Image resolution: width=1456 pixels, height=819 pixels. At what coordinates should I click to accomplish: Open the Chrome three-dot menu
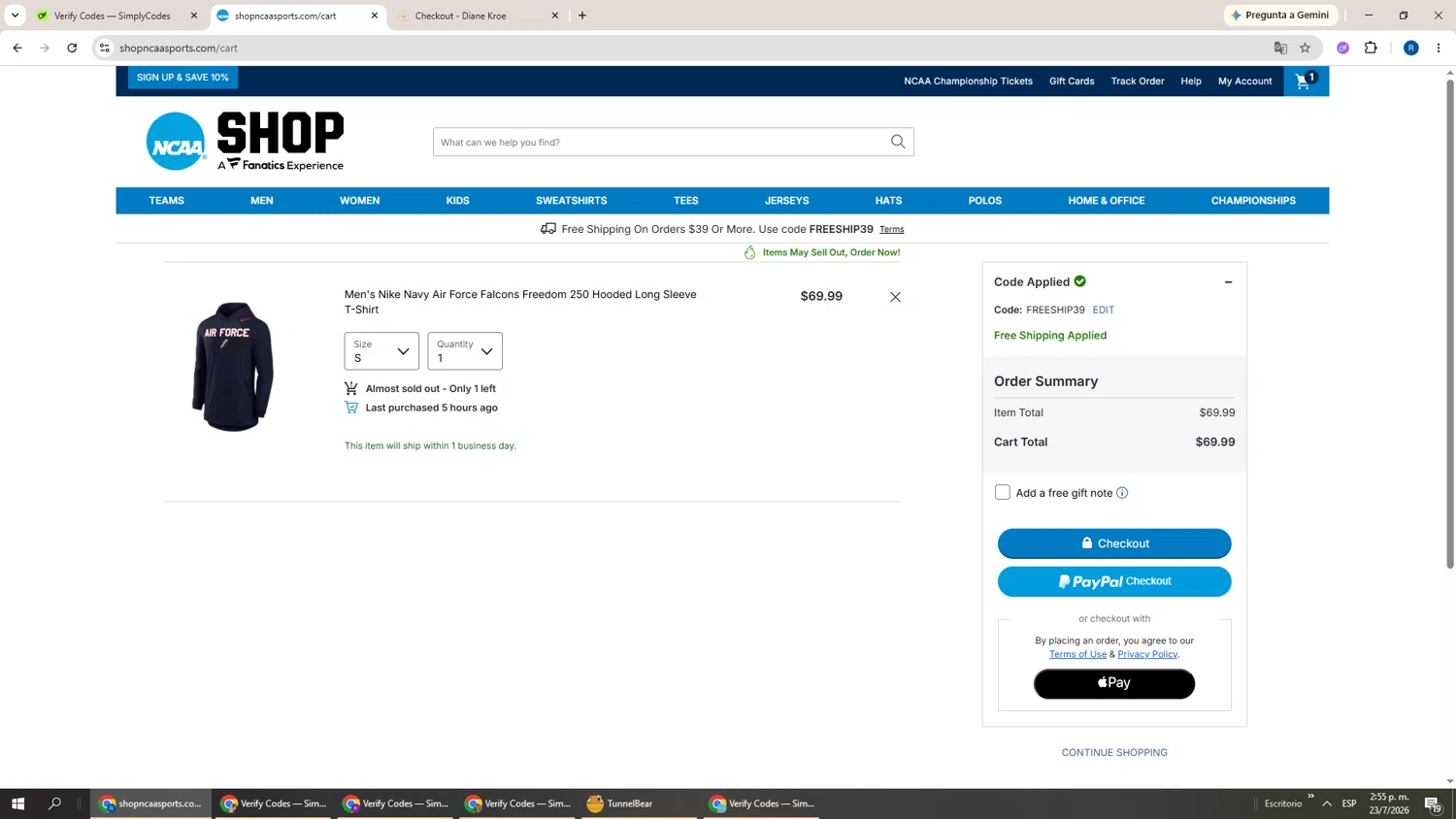(1439, 48)
